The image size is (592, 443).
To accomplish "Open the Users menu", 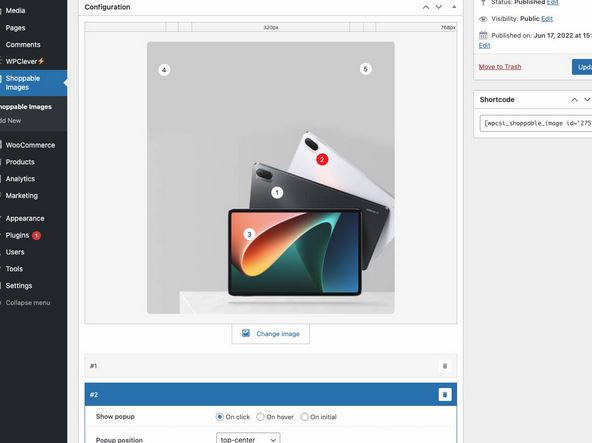I will (15, 252).
